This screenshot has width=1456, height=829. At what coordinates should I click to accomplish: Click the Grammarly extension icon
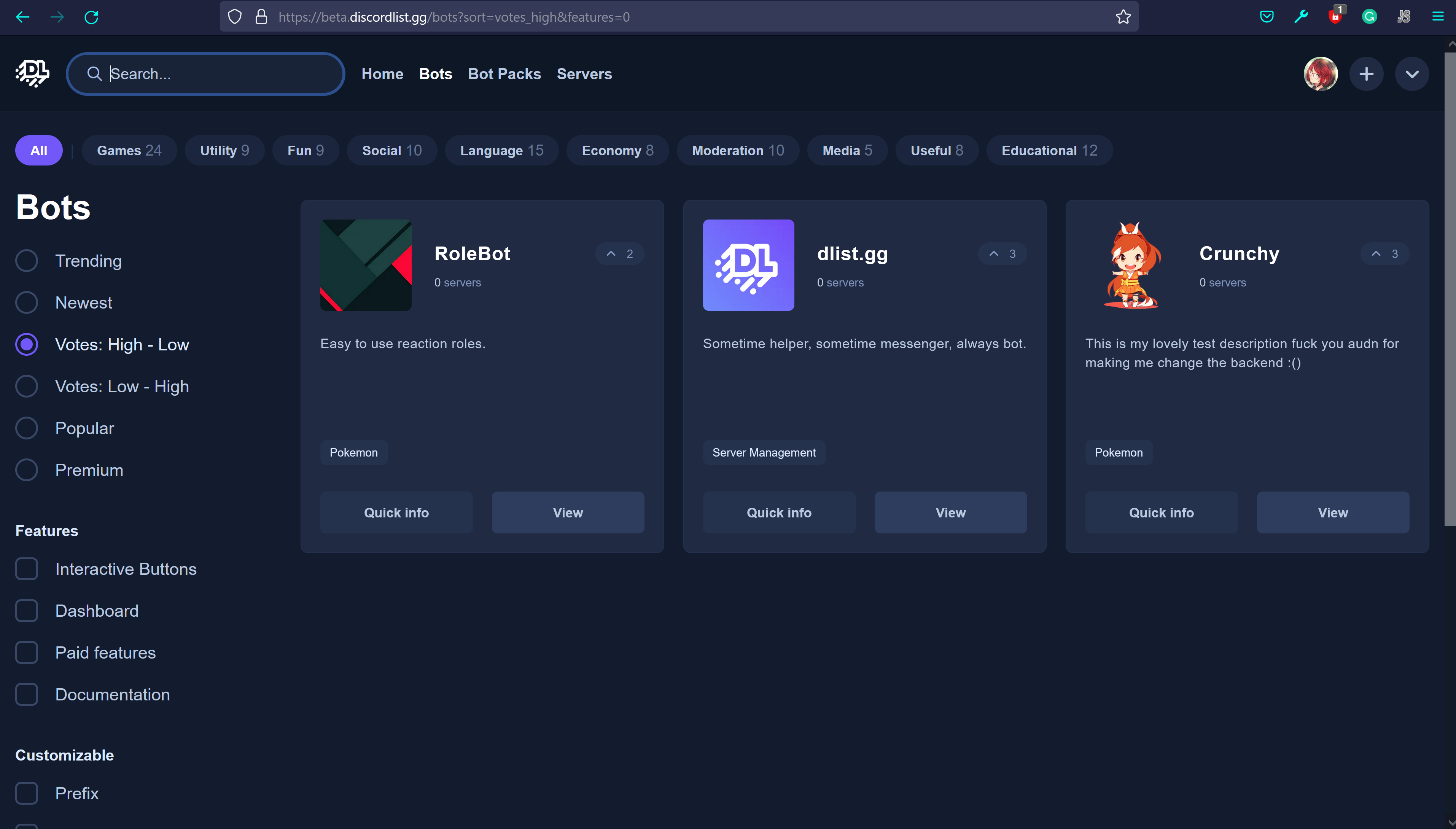[1369, 17]
